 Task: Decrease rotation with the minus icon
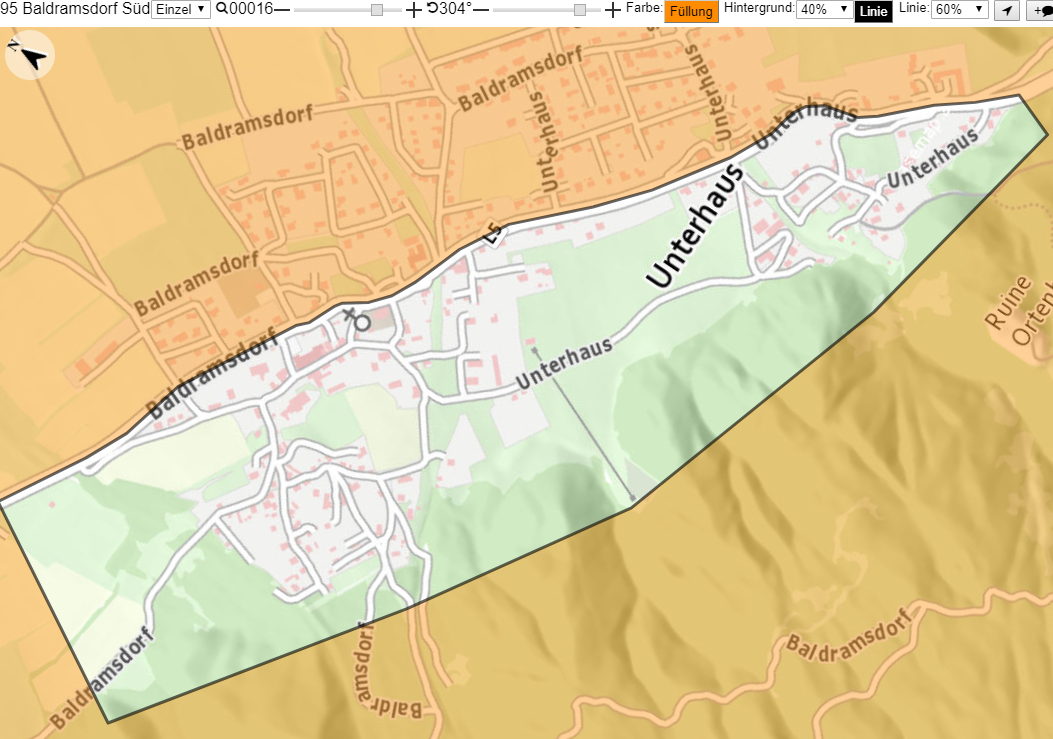pyautogui.click(x=482, y=9)
